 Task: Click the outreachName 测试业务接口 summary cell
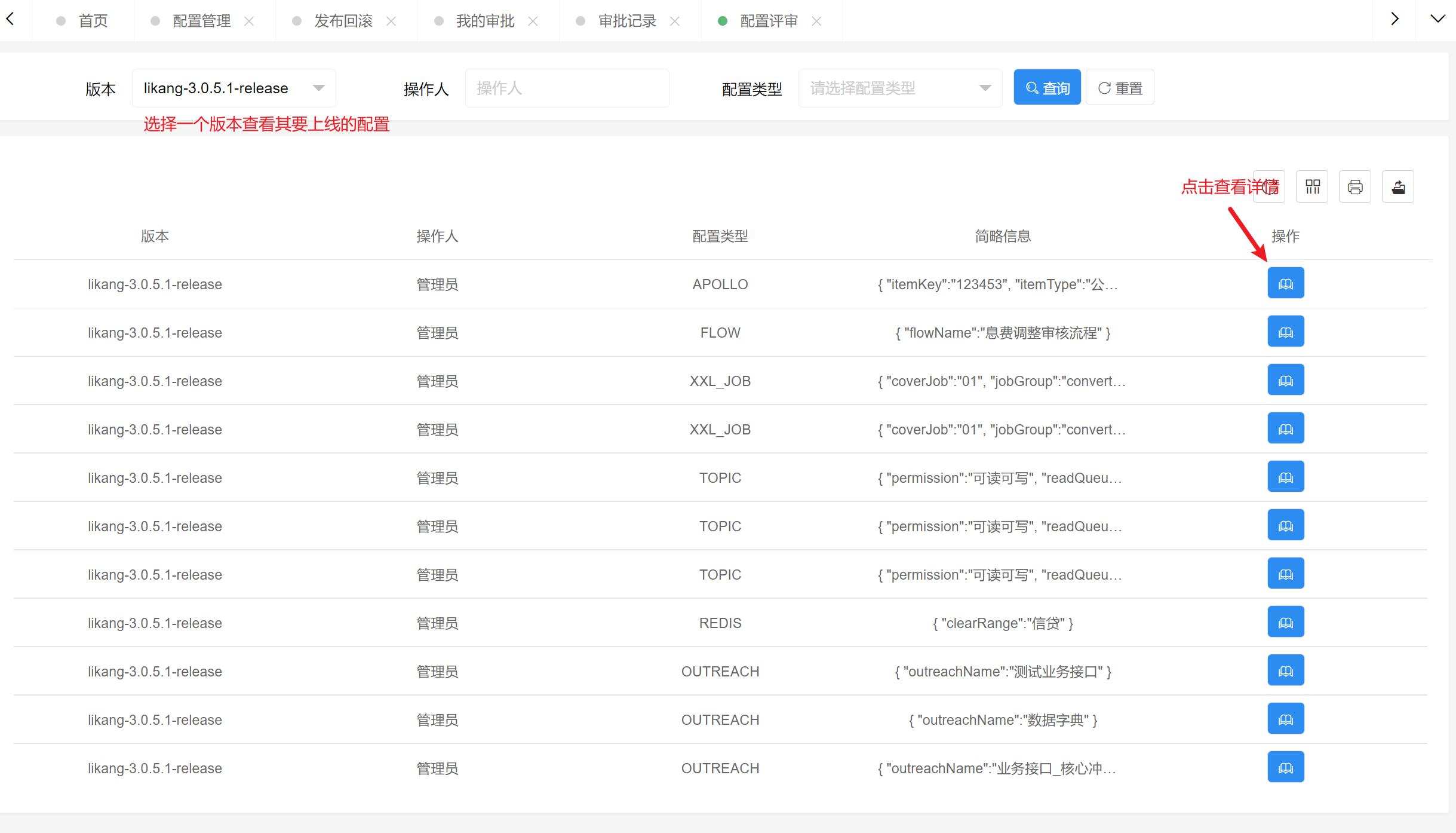click(x=1003, y=671)
